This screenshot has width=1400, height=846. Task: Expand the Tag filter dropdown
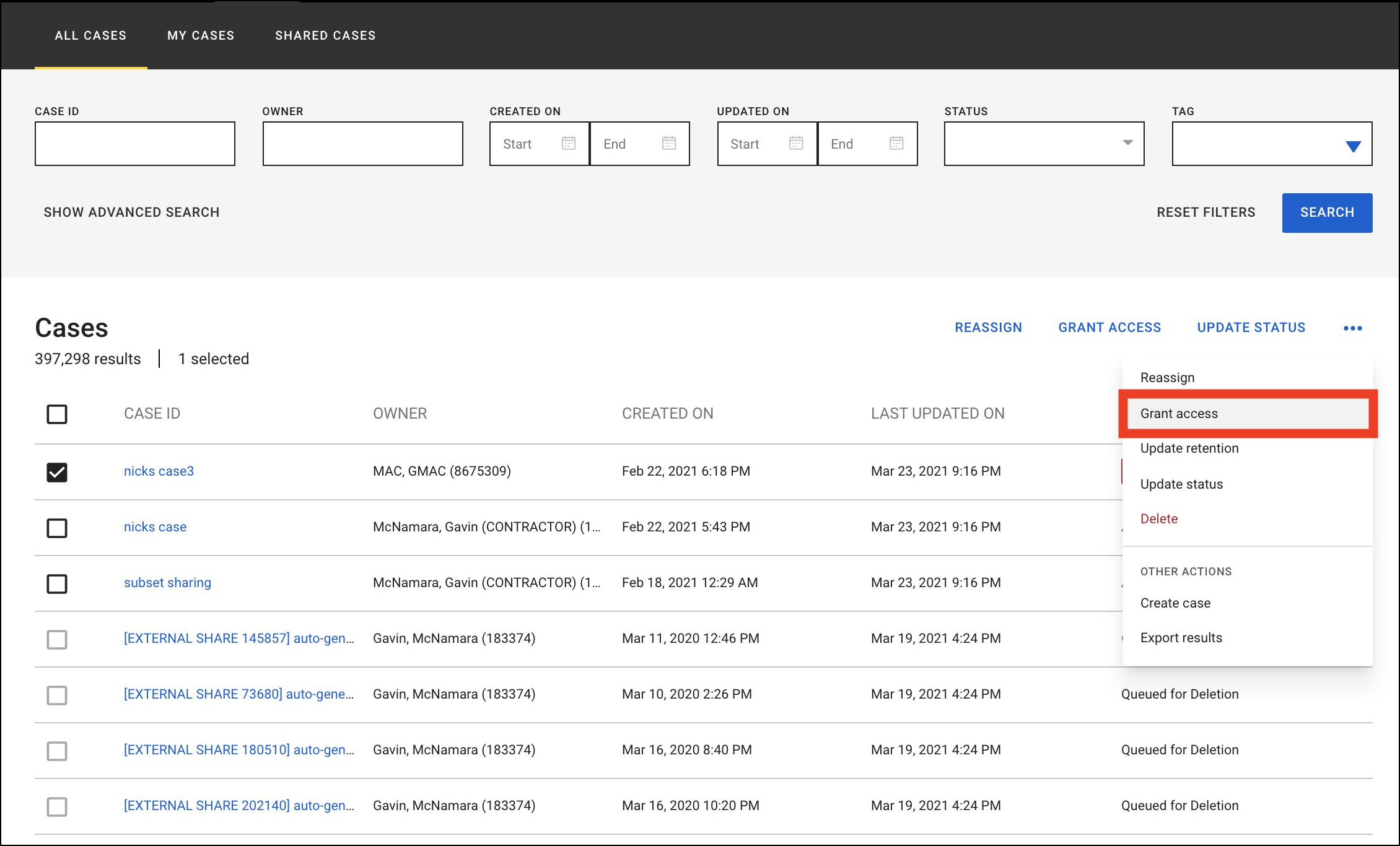1271,143
